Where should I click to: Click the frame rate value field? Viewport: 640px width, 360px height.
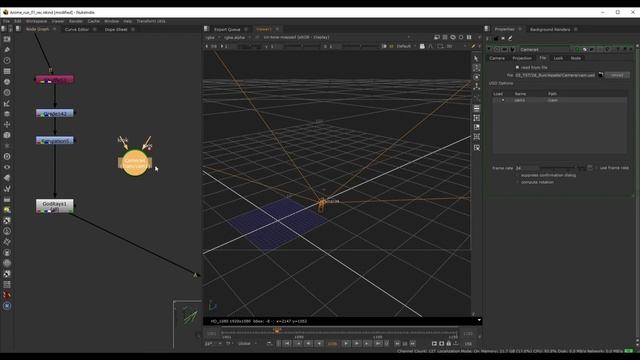pos(526,168)
